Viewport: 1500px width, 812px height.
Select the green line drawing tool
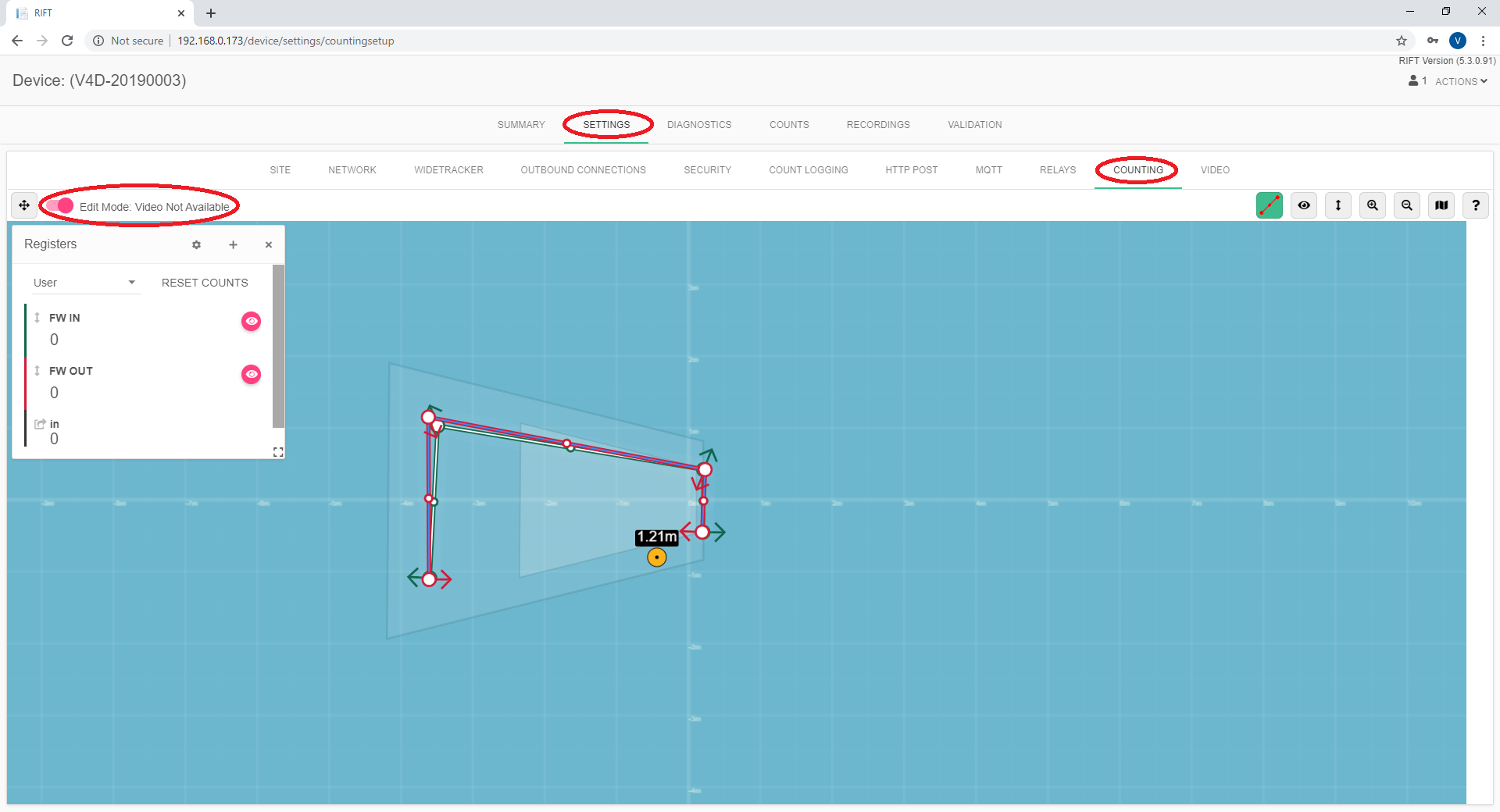[1269, 205]
